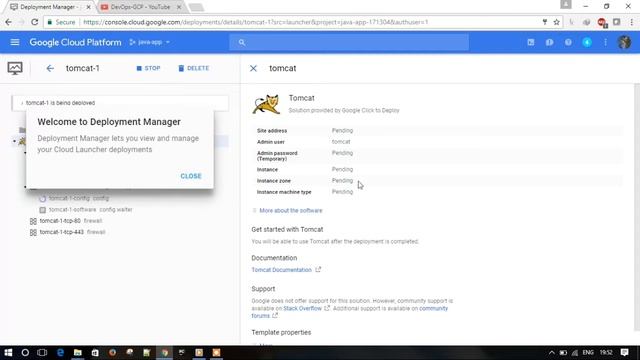Select tomcat-1-config row in tree
This screenshot has width=640, height=360.
click(79, 198)
